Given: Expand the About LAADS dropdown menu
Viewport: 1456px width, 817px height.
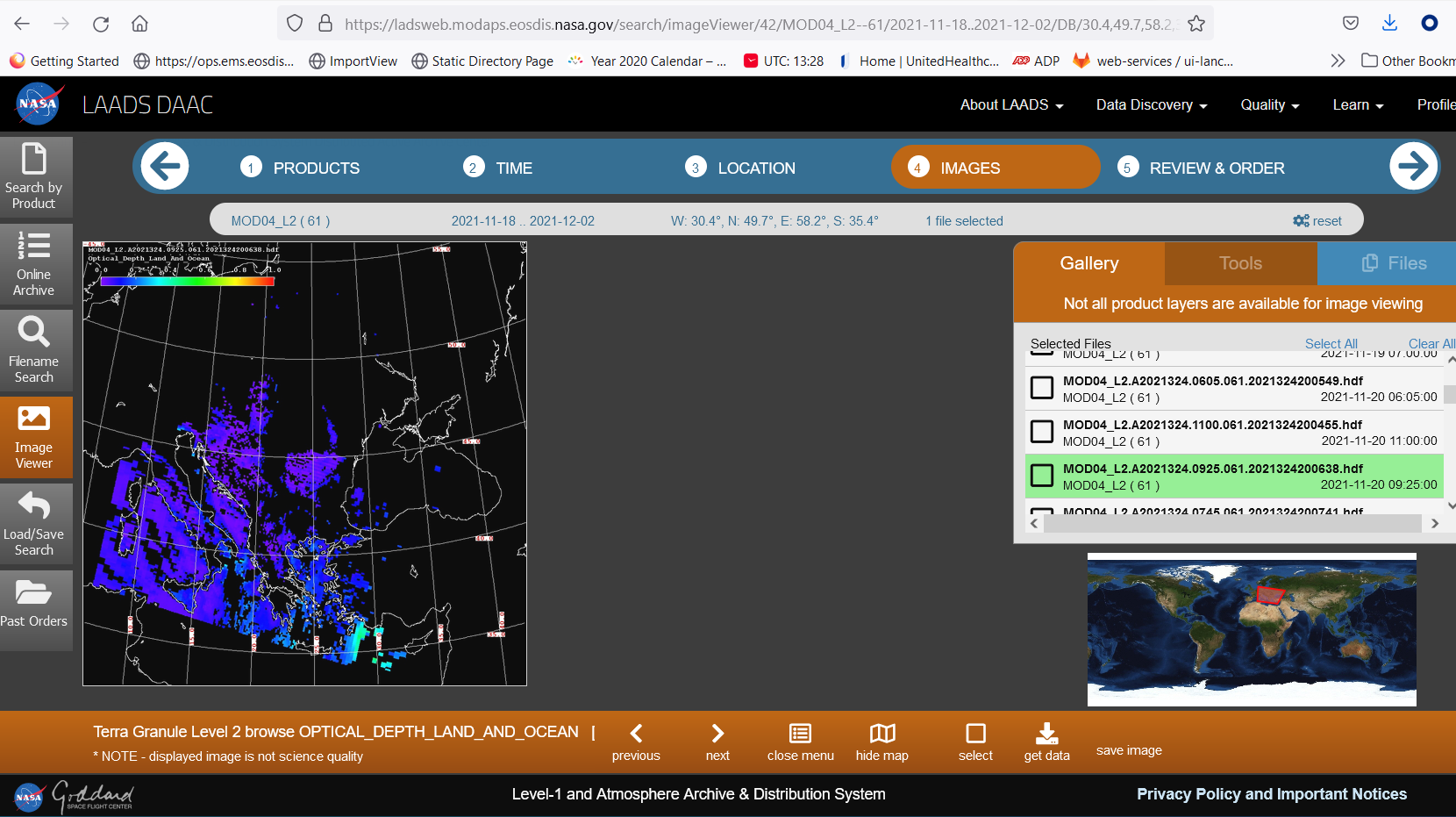Looking at the screenshot, I should click(1011, 105).
